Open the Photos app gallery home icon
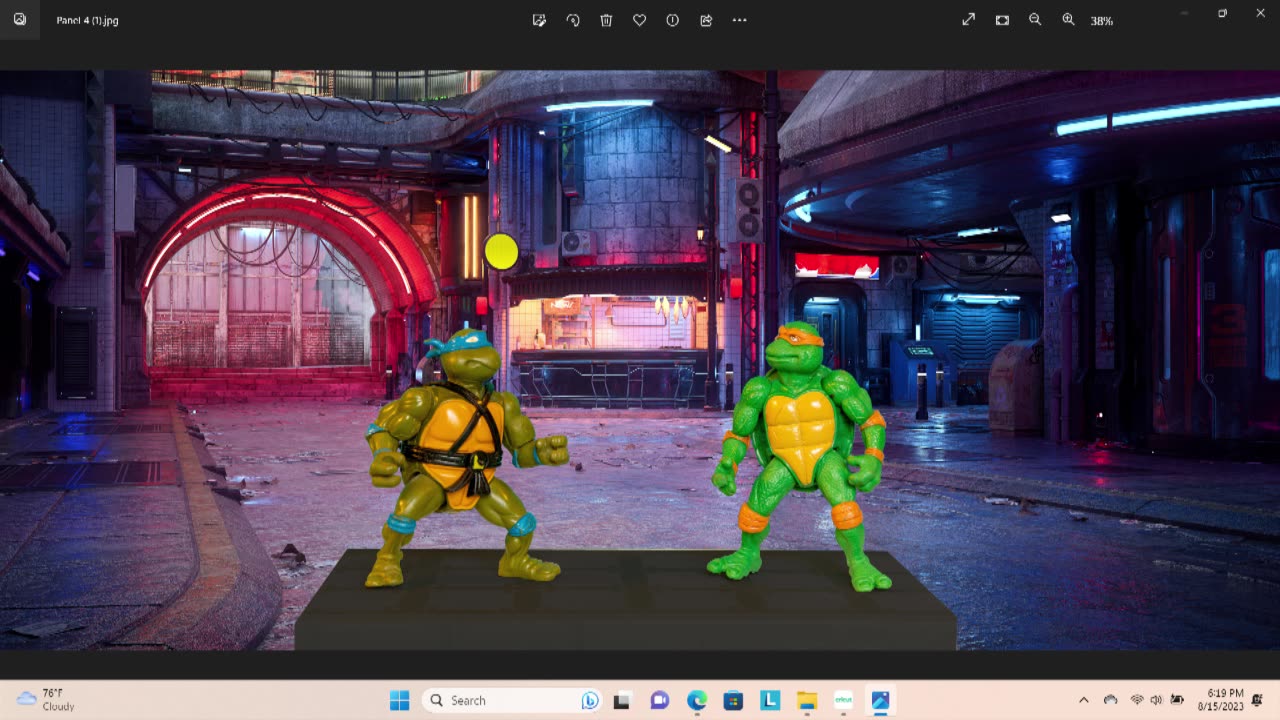 [19, 20]
